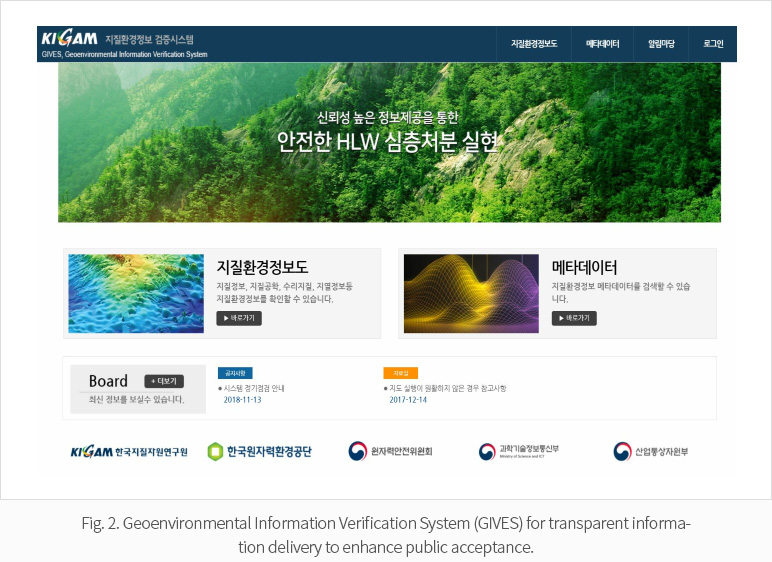Click the KIGAM logo in the header
772x562 pixels.
point(70,38)
